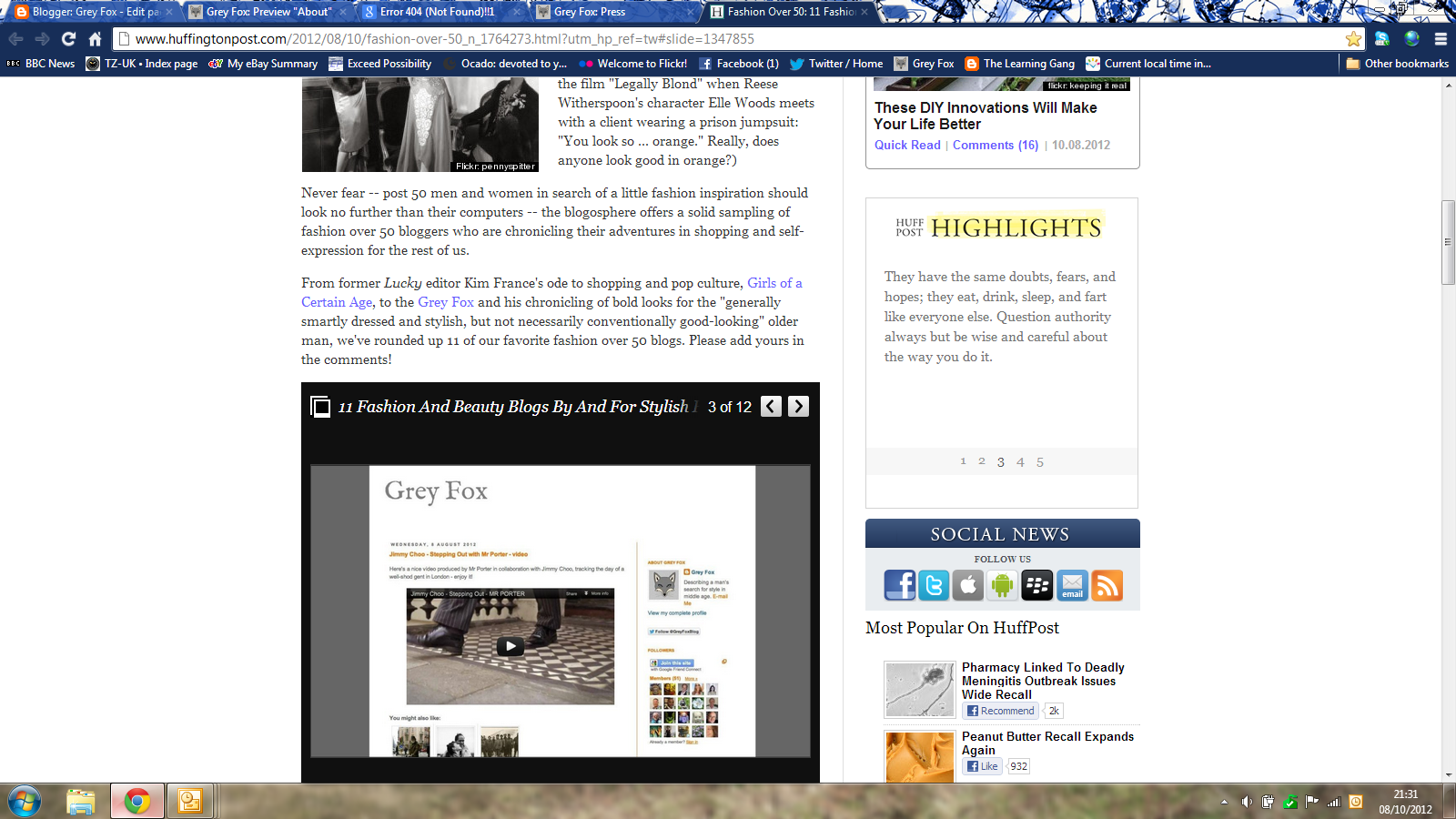Open Comments (16) link
This screenshot has width=1456, height=819.
coord(996,145)
